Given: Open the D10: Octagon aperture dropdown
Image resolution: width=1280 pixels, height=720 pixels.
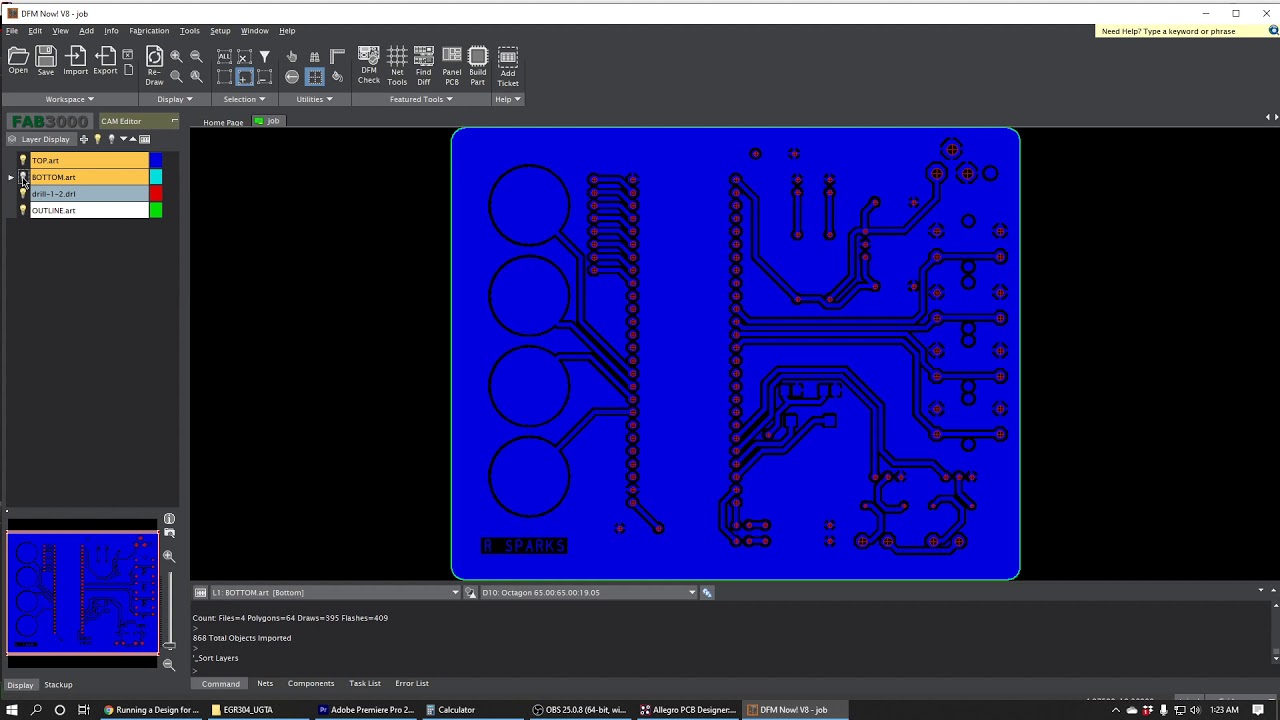Looking at the screenshot, I should [691, 593].
